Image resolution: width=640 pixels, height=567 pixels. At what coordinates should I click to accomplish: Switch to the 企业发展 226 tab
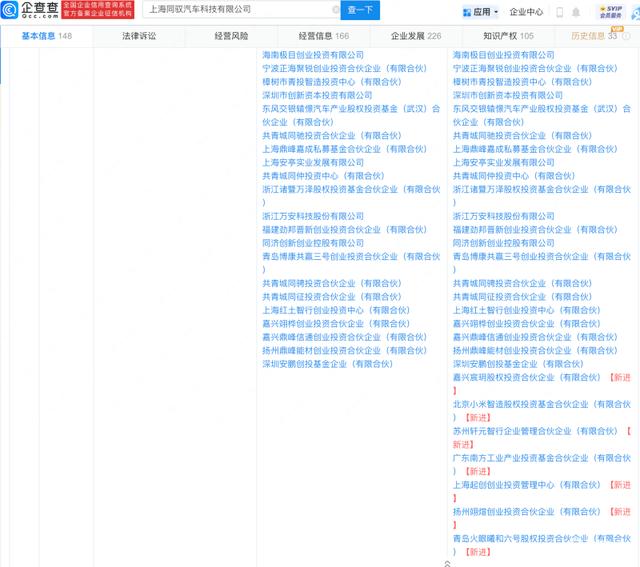tap(416, 36)
